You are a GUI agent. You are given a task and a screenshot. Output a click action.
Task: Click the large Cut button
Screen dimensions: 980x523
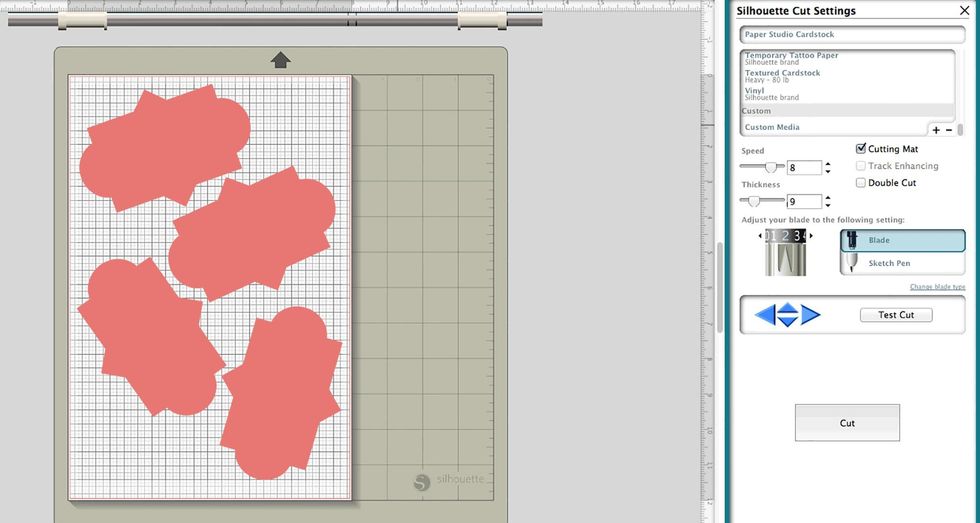[847, 423]
